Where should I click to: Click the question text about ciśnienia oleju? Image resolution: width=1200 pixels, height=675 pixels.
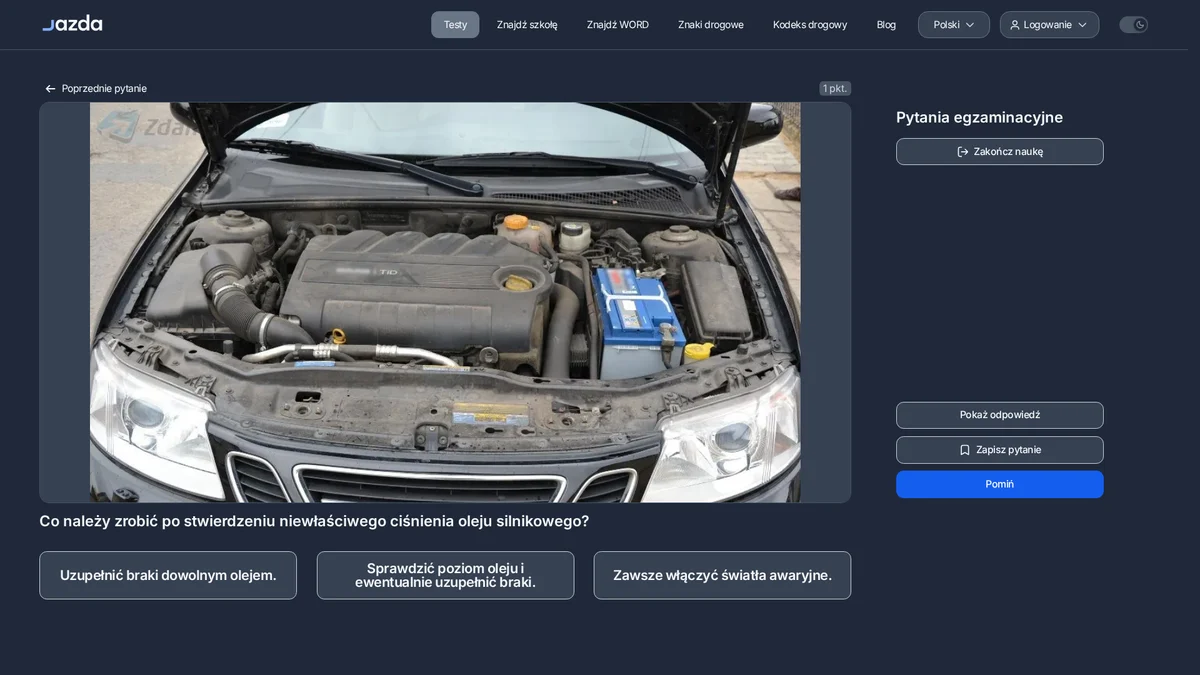click(314, 521)
